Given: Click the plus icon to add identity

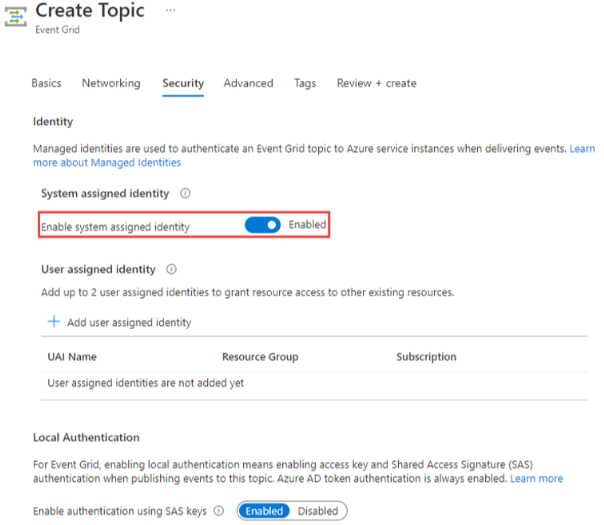Looking at the screenshot, I should point(54,321).
